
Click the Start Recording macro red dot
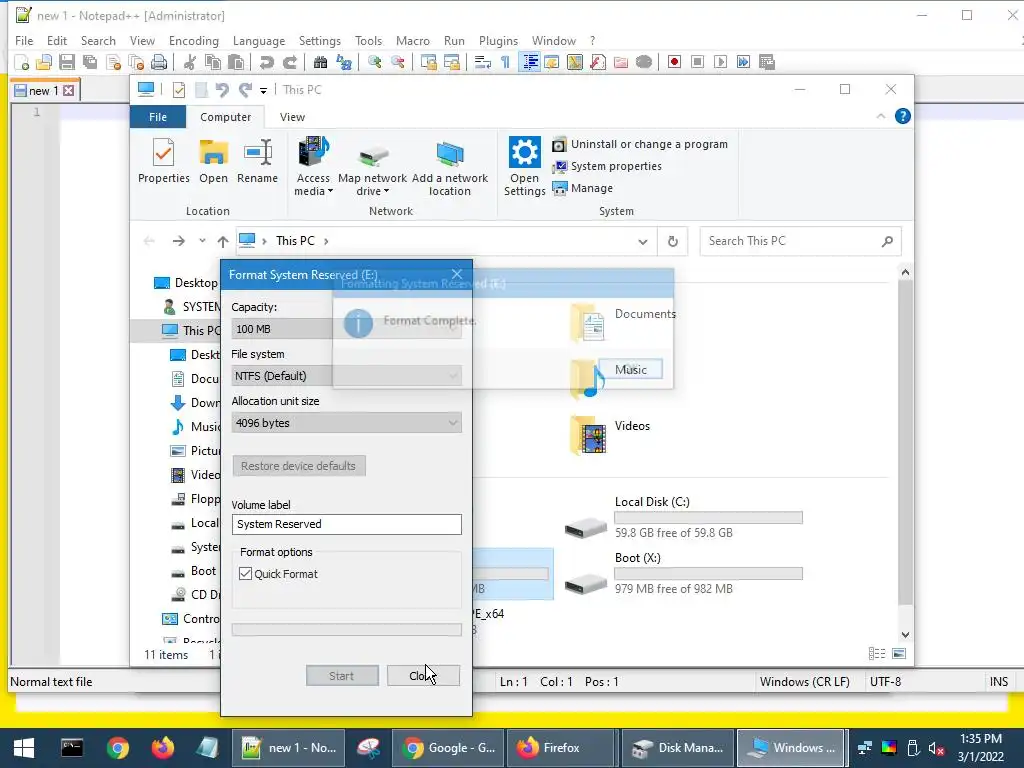[674, 62]
